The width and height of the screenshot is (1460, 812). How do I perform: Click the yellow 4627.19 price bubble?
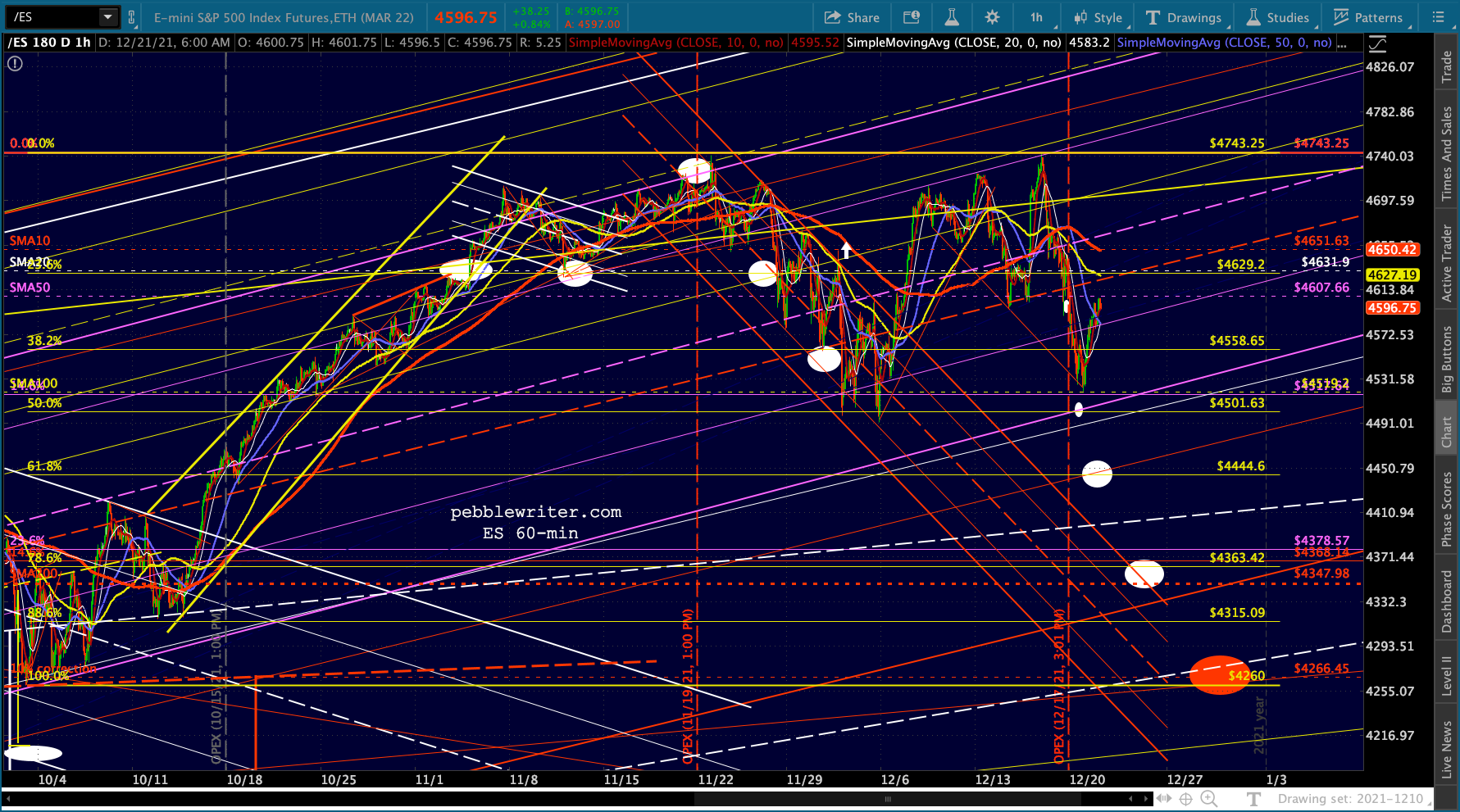click(1392, 275)
